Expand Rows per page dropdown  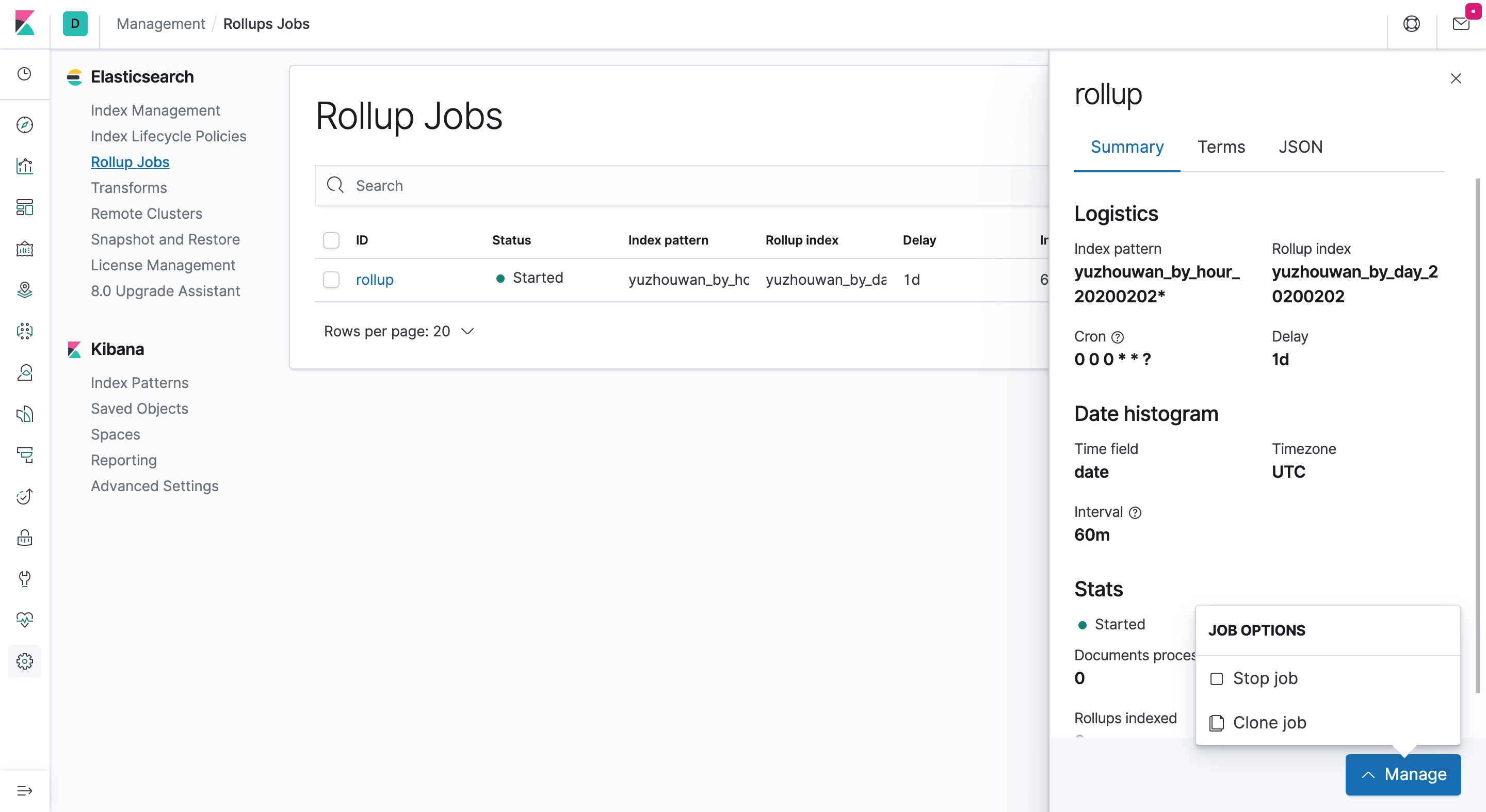pyautogui.click(x=399, y=331)
